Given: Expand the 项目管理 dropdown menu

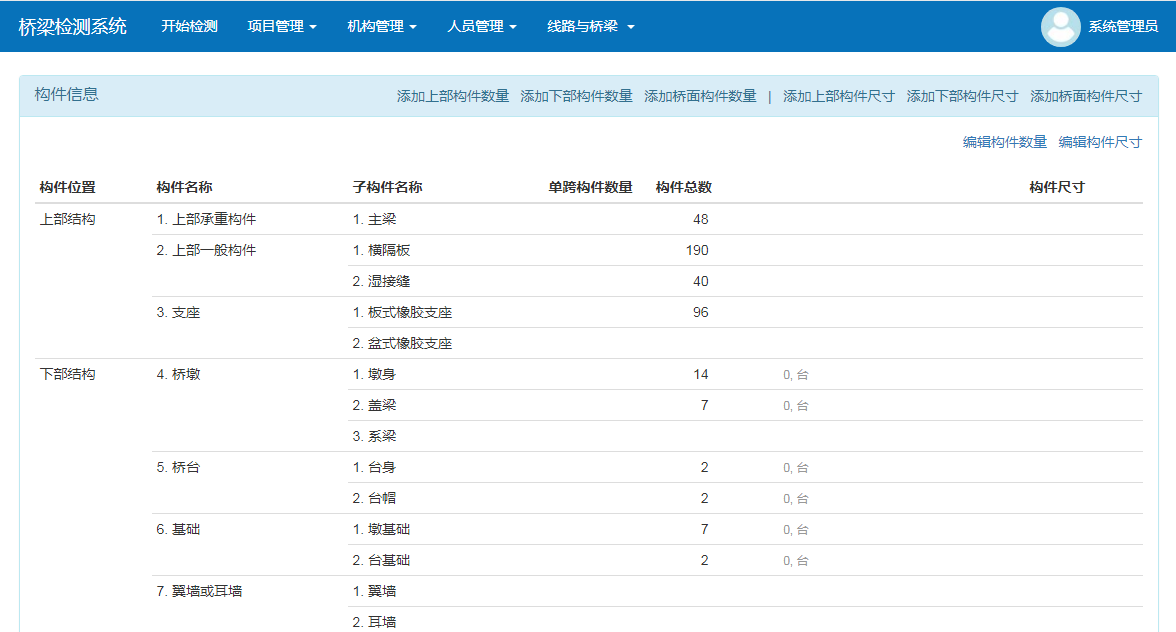Looking at the screenshot, I should [x=282, y=27].
